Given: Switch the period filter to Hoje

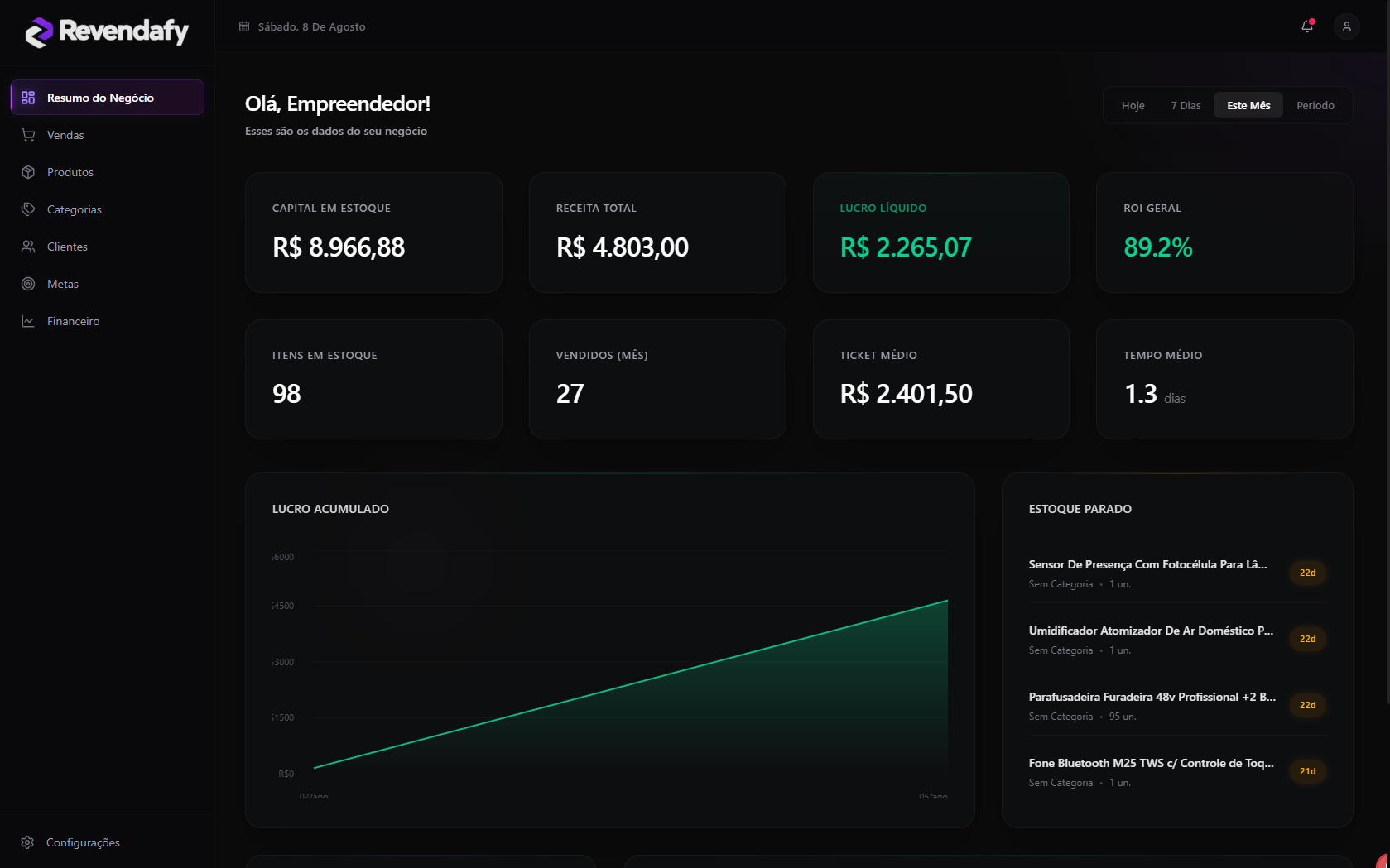Looking at the screenshot, I should click(1133, 105).
